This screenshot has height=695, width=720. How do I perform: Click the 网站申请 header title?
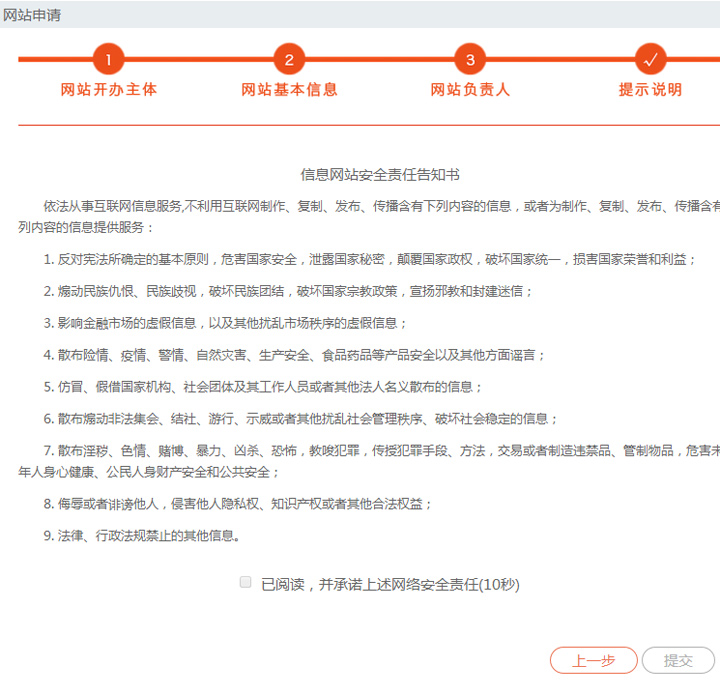30,13
